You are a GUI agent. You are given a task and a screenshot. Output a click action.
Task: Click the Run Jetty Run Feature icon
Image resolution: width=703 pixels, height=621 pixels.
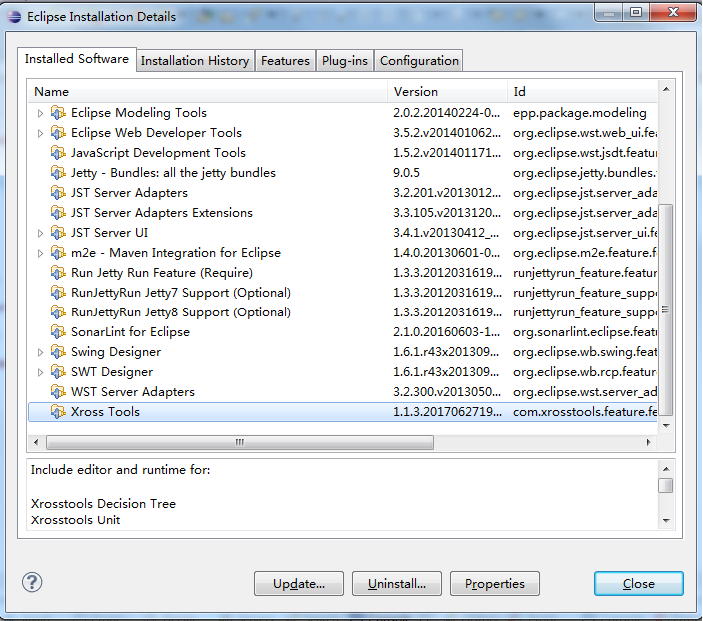tap(58, 273)
